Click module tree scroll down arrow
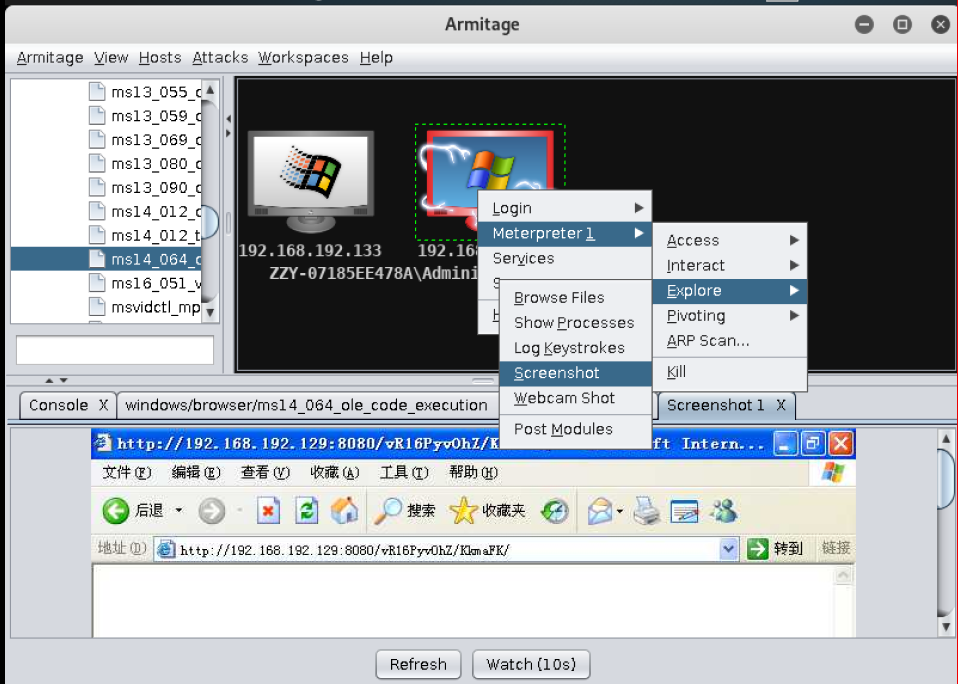 pyautogui.click(x=210, y=313)
